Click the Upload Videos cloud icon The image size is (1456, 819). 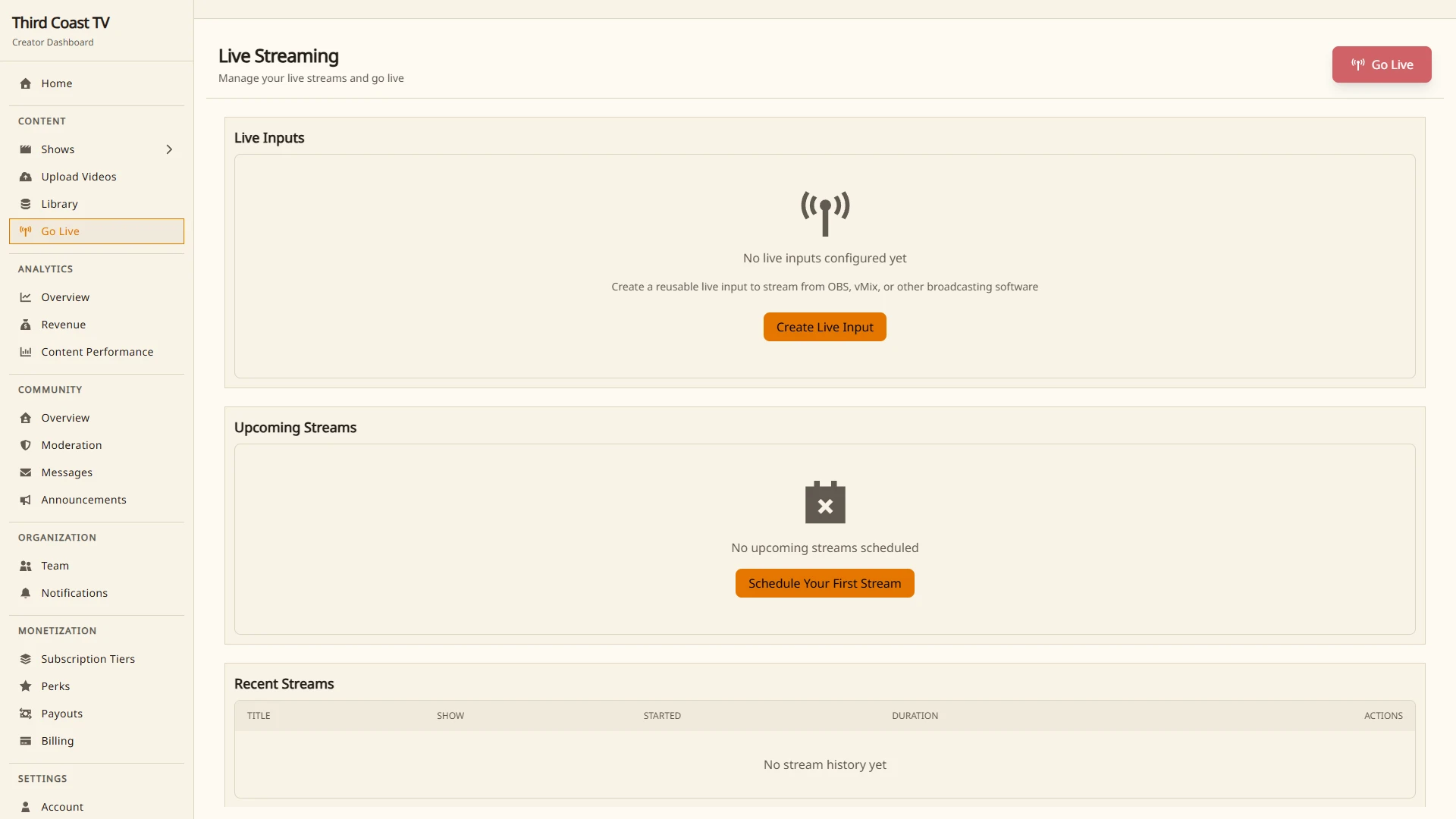26,177
